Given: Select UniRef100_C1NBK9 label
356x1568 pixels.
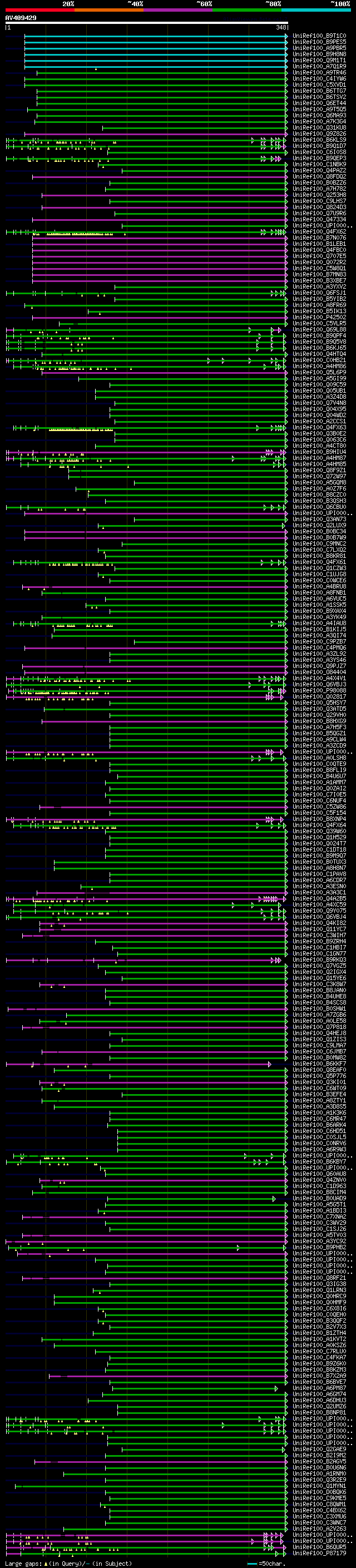Looking at the screenshot, I should pos(319,164).
